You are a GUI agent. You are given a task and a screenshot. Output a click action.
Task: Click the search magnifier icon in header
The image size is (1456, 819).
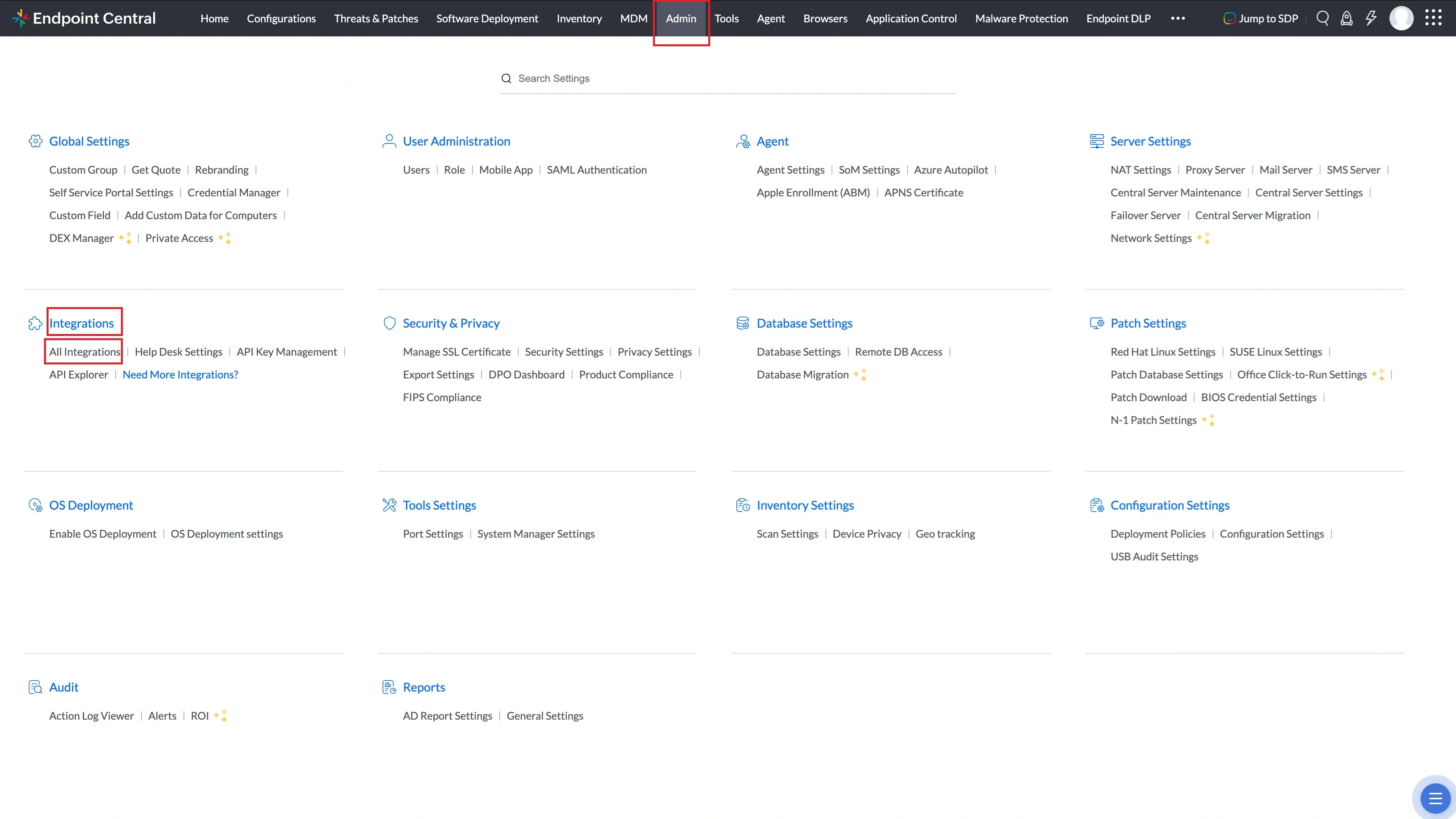point(1323,18)
